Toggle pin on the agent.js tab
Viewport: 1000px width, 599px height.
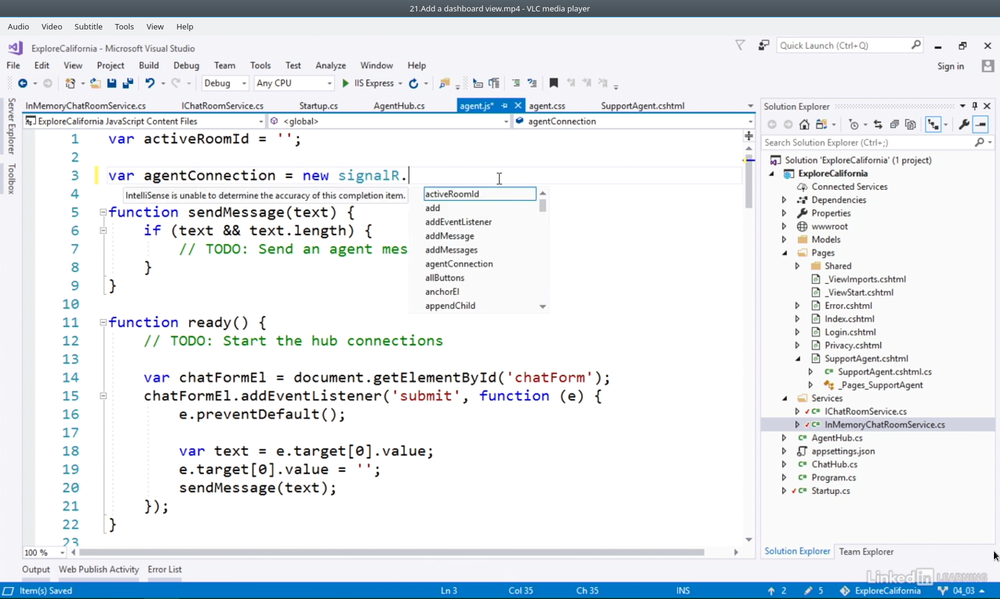[x=505, y=106]
